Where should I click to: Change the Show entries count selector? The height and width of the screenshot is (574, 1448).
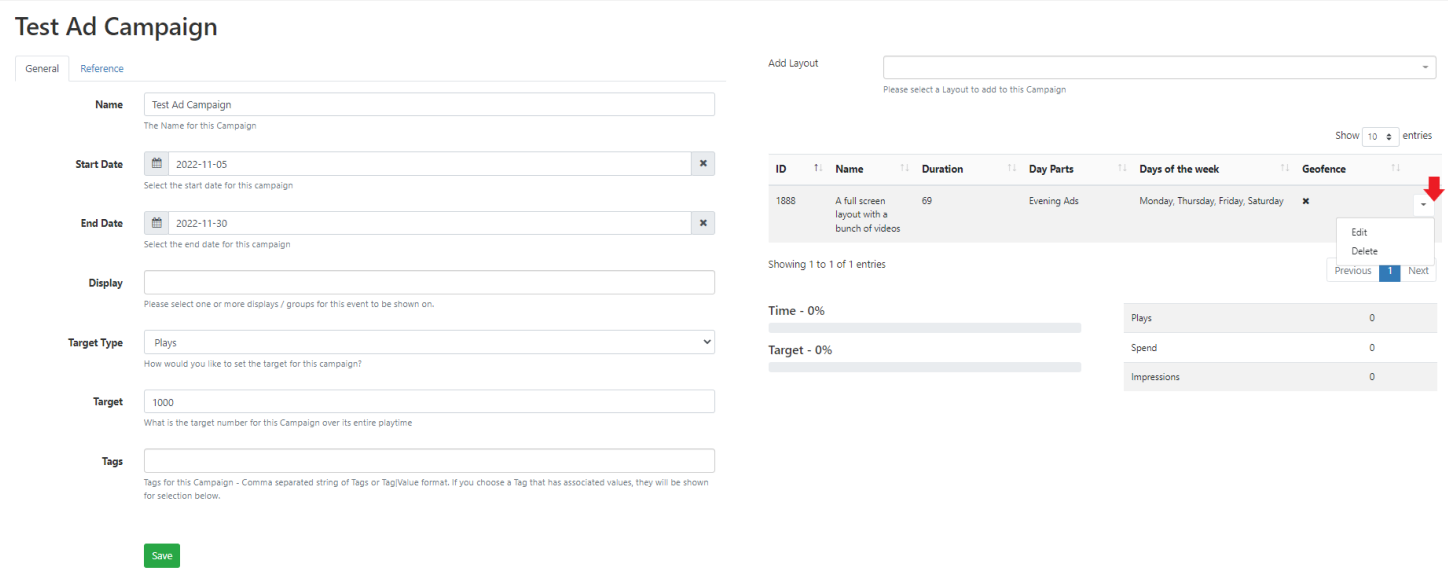[x=1379, y=136]
